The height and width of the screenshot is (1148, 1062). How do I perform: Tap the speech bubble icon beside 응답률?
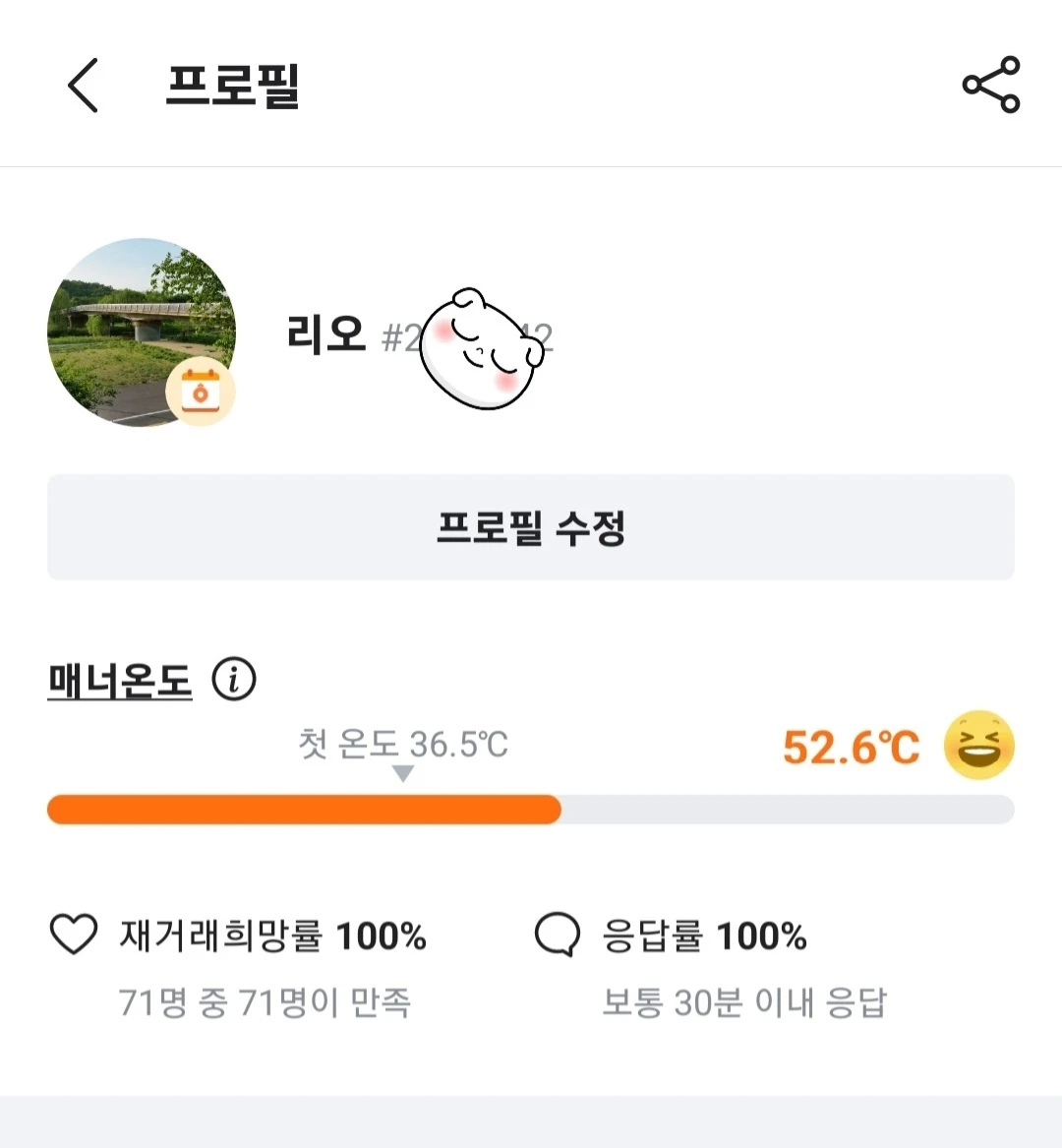558,935
